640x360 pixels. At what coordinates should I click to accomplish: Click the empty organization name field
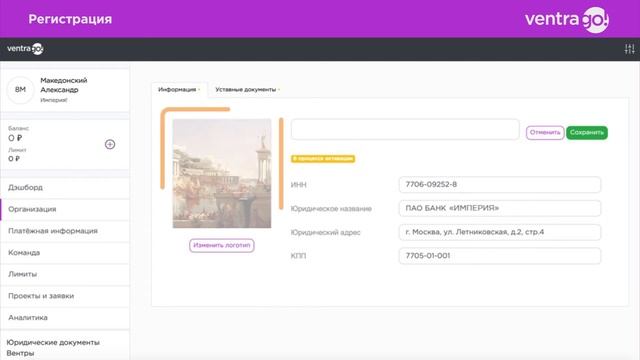click(405, 129)
